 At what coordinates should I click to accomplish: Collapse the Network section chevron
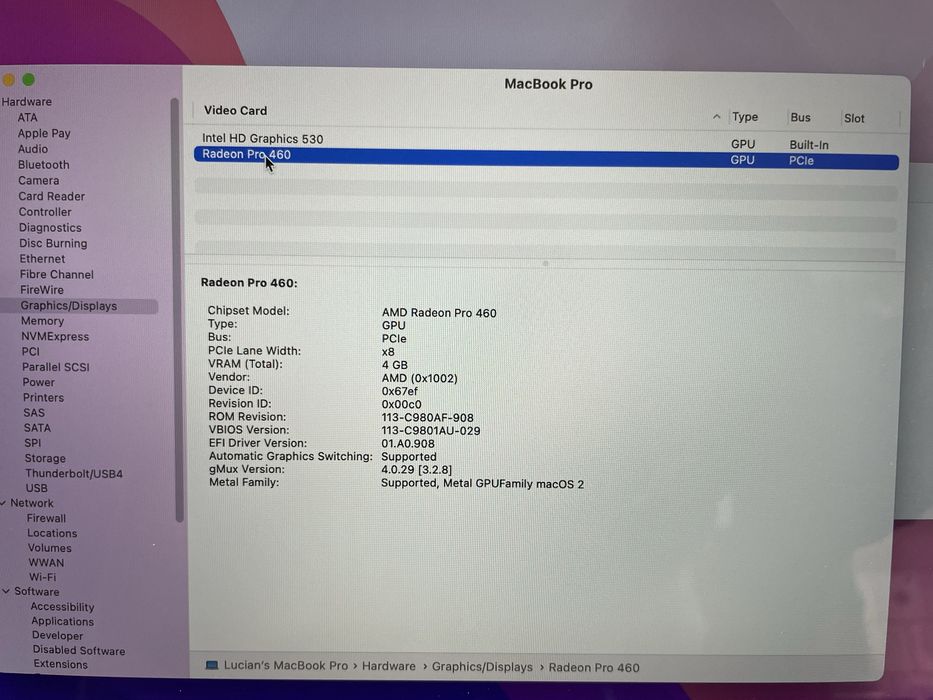(4, 504)
